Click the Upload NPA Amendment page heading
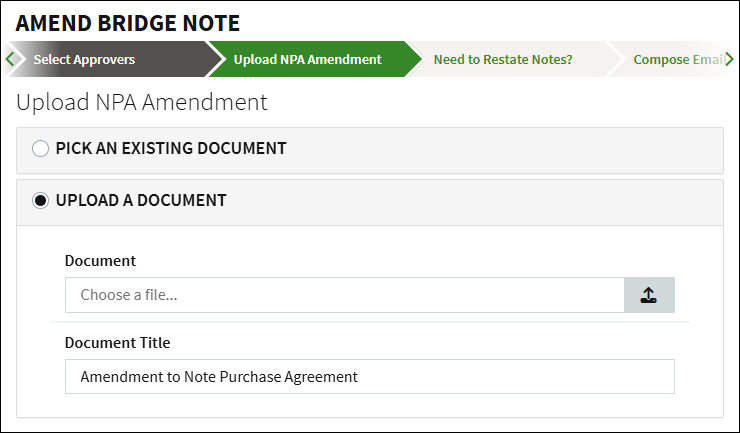Viewport: 740px width, 433px height. [142, 102]
